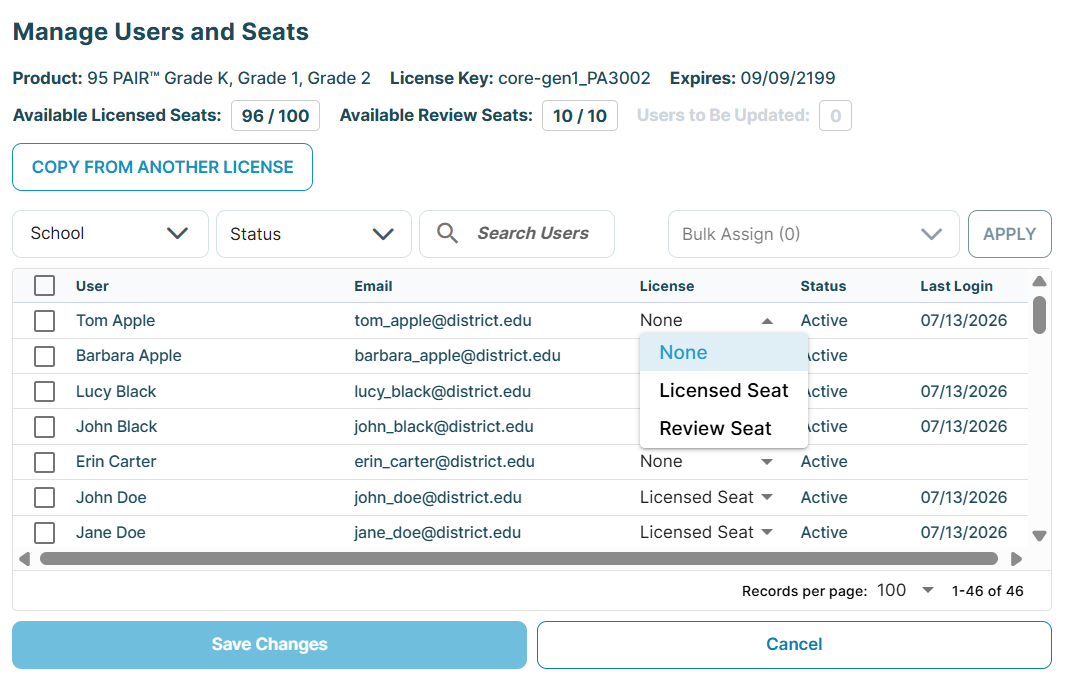Check the box for Barbara Apple
This screenshot has width=1065, height=684.
pos(45,356)
